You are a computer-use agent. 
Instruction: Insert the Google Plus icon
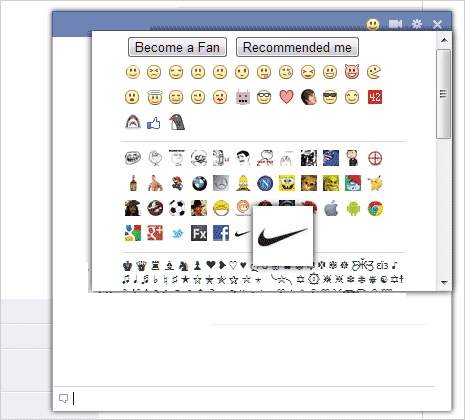pyautogui.click(x=155, y=233)
